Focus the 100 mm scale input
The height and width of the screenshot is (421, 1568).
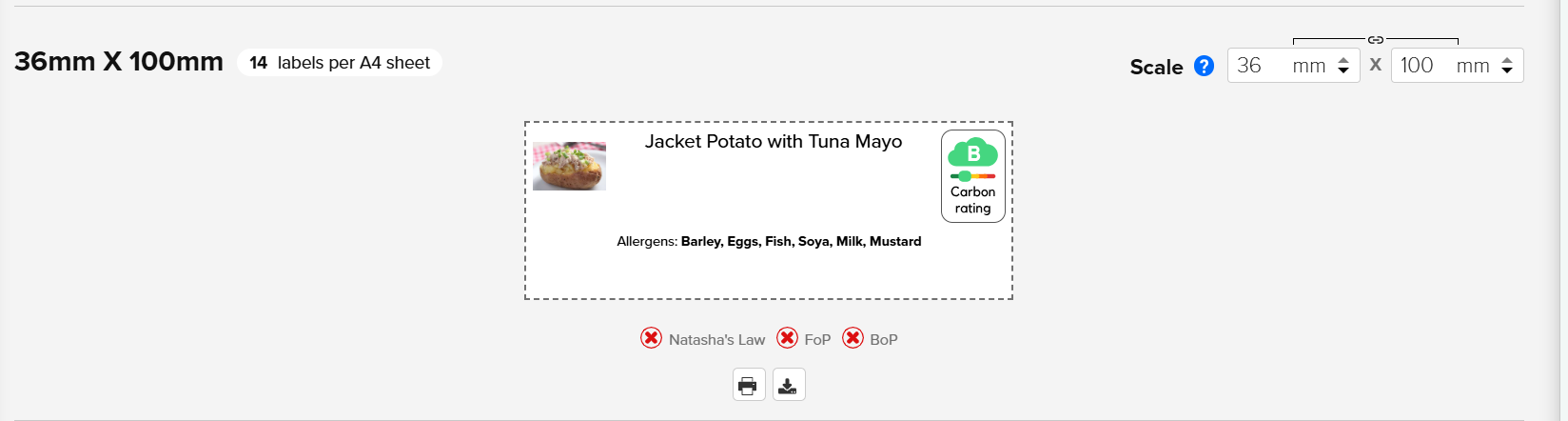(x=1424, y=66)
